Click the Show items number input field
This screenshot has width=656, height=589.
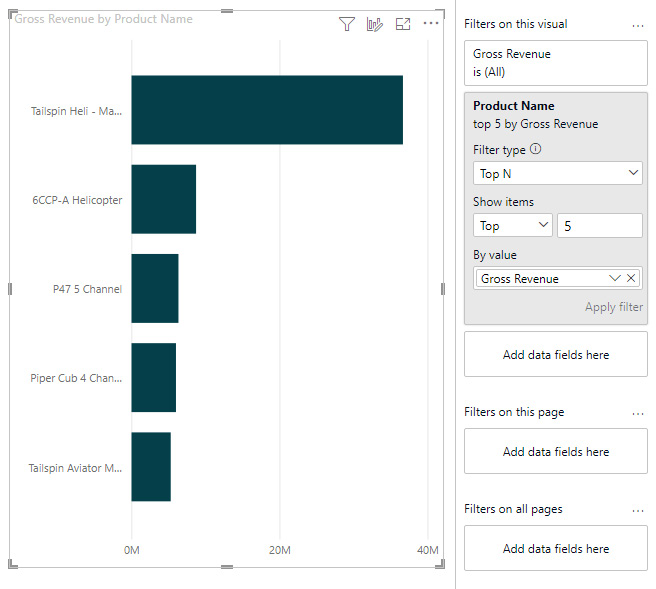point(598,226)
